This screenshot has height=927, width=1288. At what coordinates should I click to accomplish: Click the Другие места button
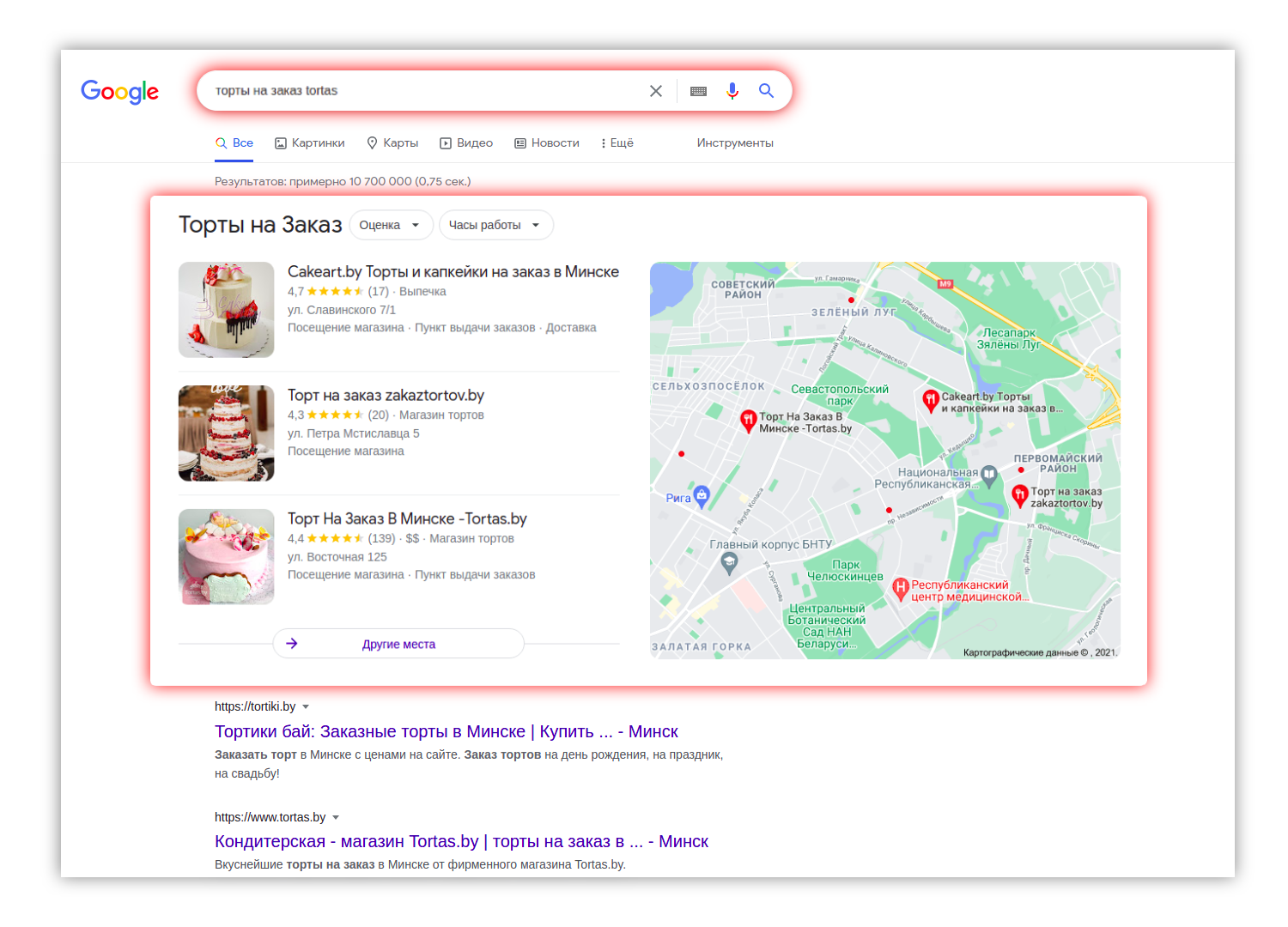398,644
